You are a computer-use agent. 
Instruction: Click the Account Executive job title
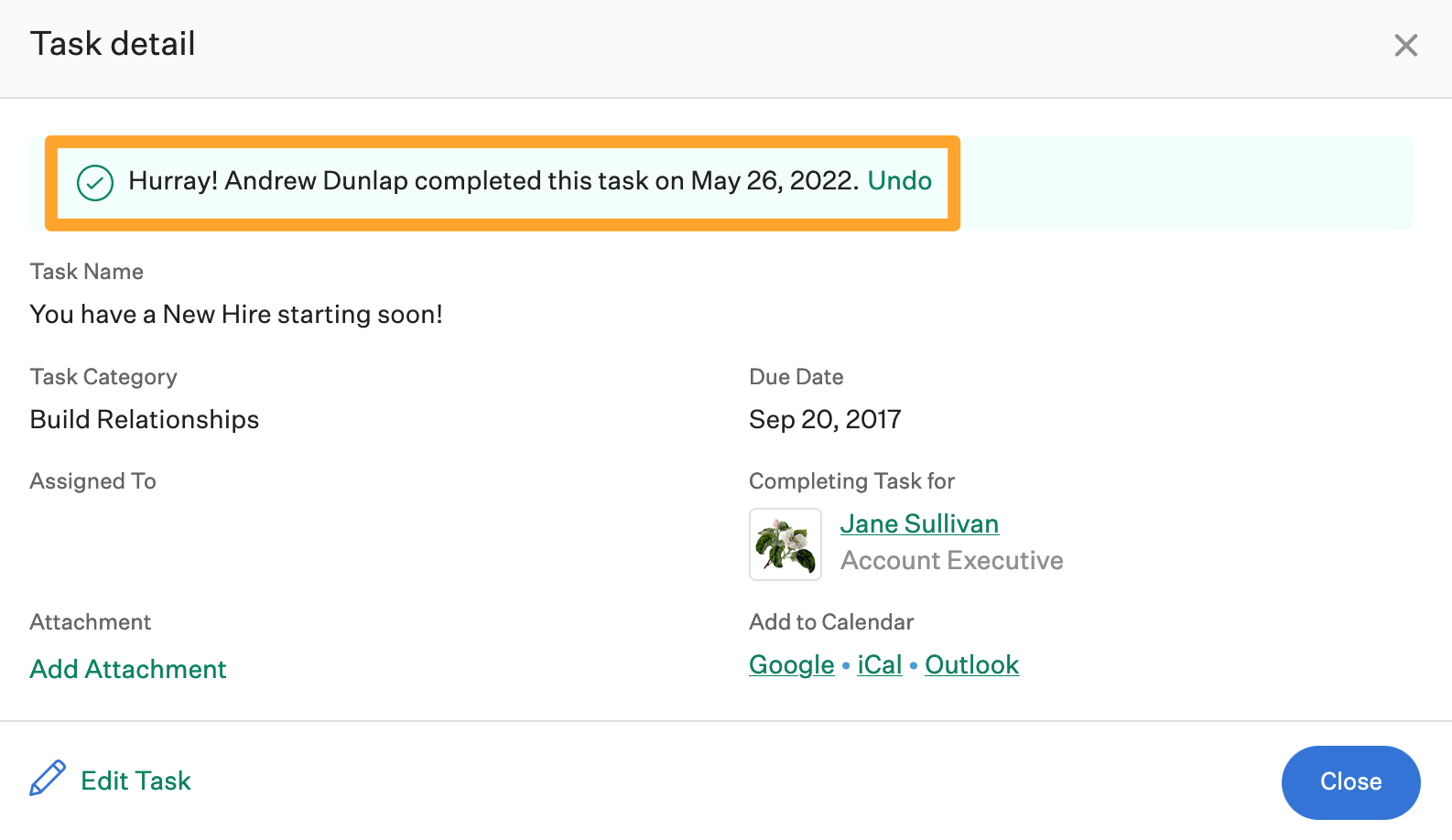[951, 560]
